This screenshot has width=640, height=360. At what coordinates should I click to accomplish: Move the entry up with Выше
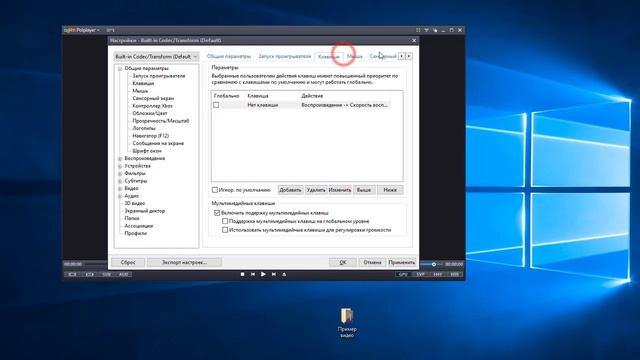pos(364,190)
